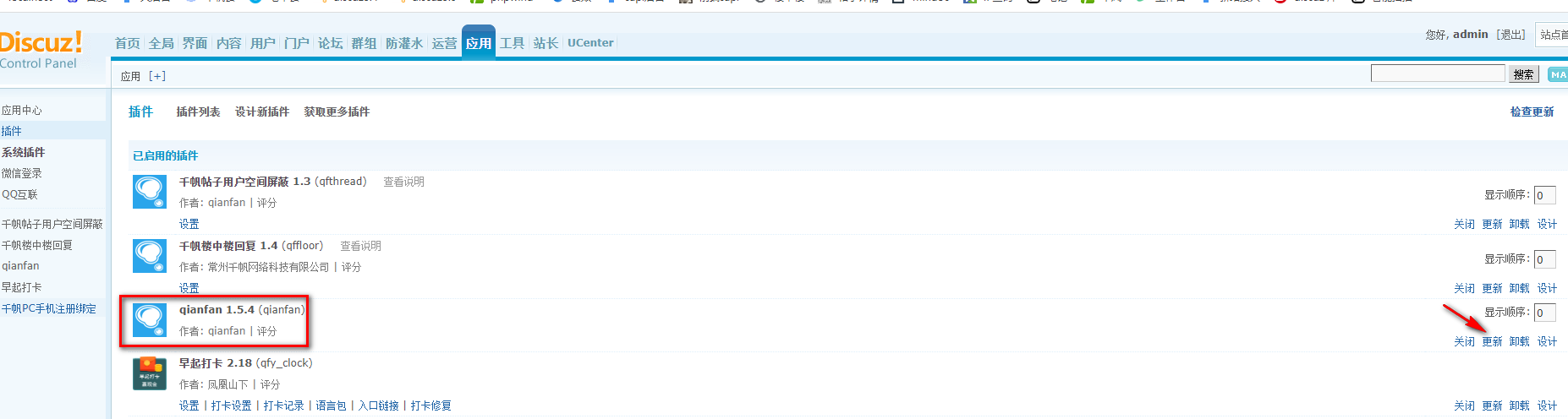Open qianfan in the sidebar
Screen dimensions: 1568x419
pos(20,266)
